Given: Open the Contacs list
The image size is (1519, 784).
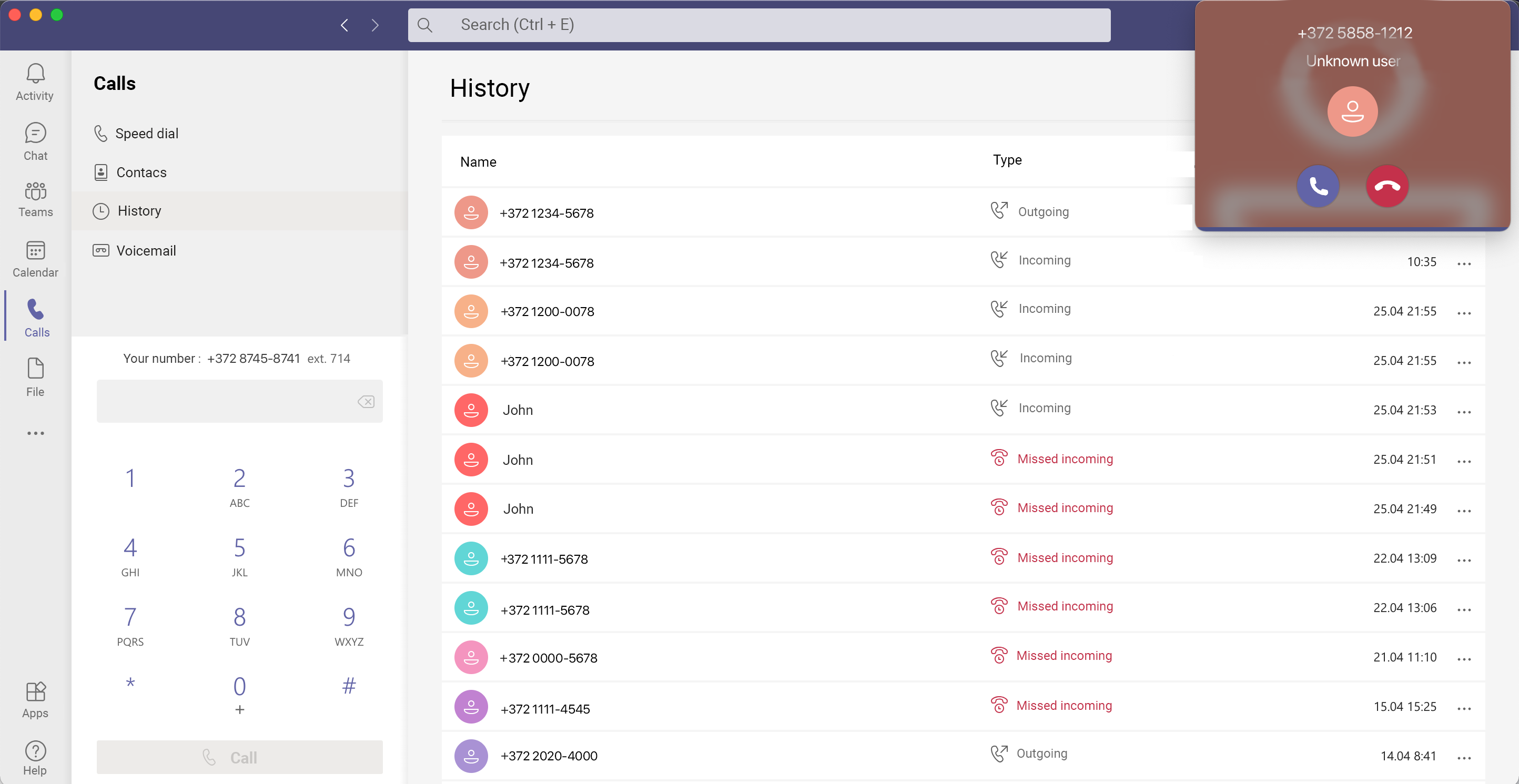Looking at the screenshot, I should pos(141,172).
